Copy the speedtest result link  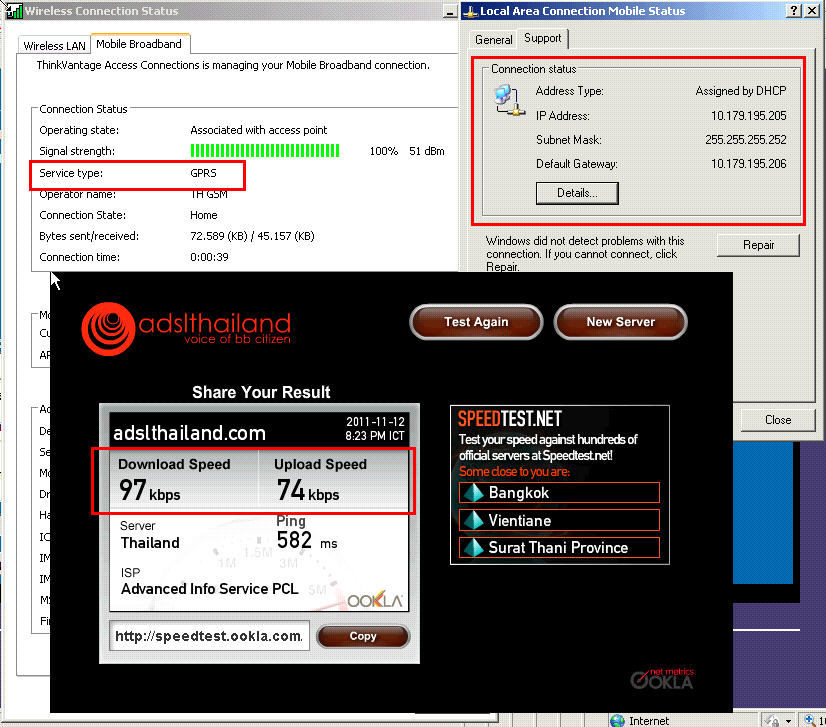tap(363, 636)
